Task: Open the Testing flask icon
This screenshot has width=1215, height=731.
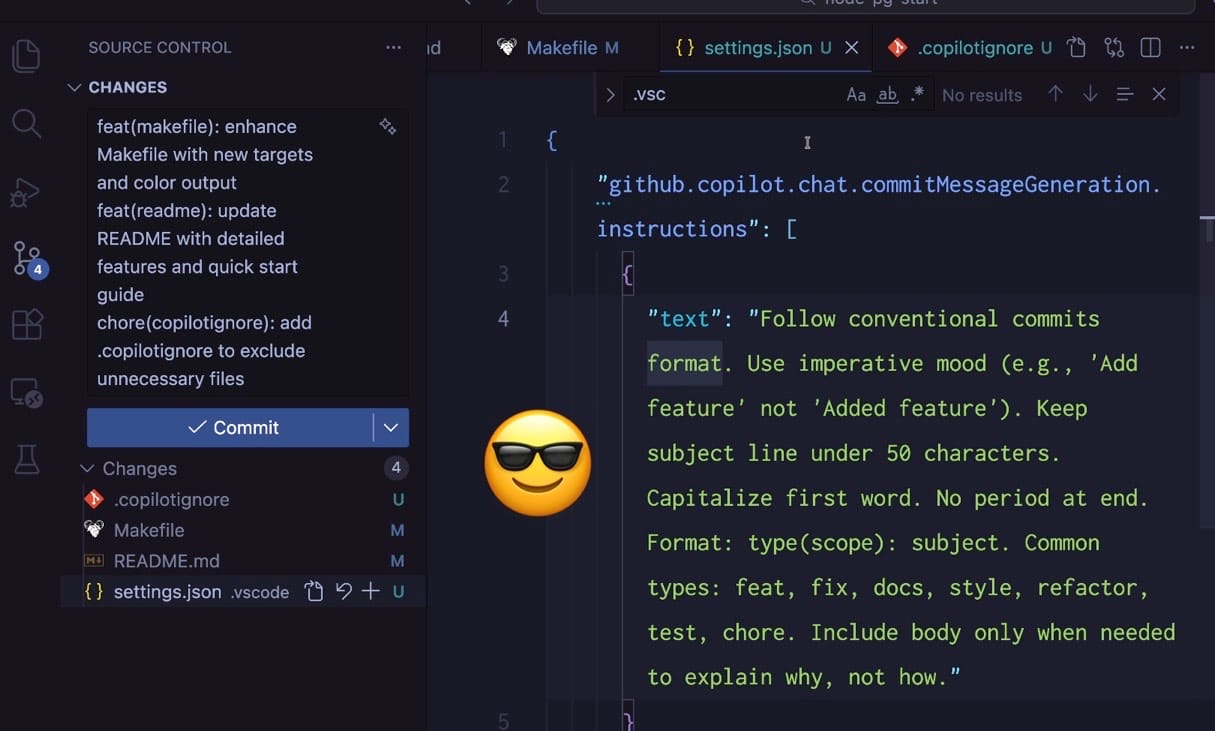Action: coord(27,459)
